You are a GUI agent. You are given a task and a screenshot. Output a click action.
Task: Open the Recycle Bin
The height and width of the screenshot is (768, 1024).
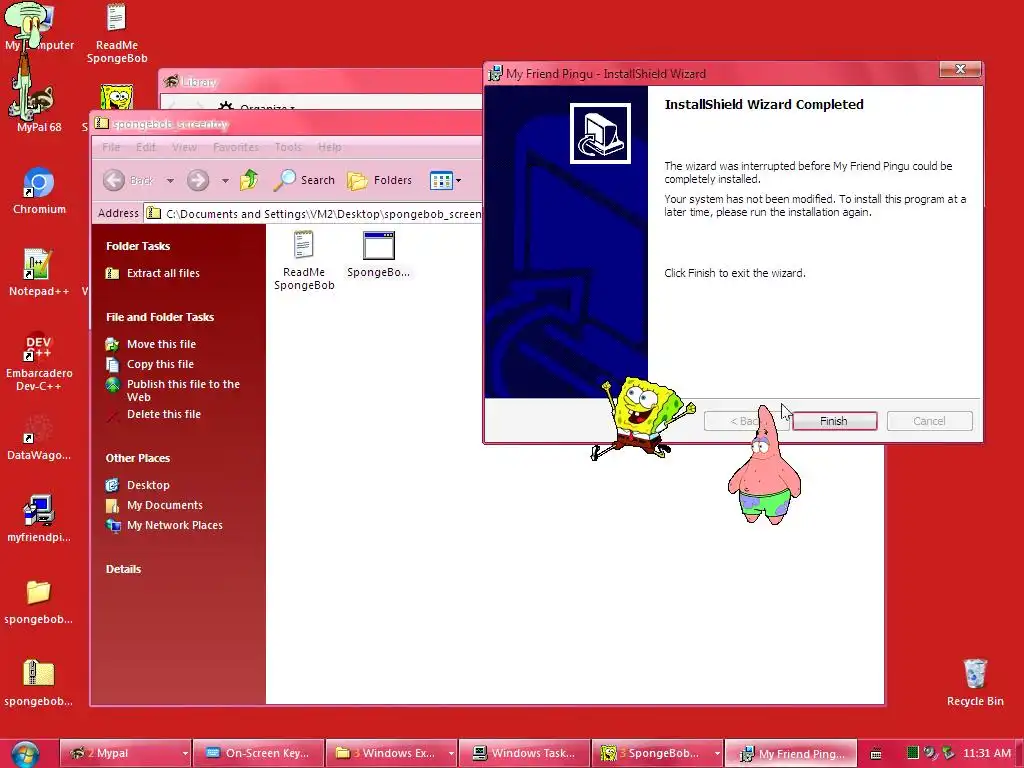point(974,682)
